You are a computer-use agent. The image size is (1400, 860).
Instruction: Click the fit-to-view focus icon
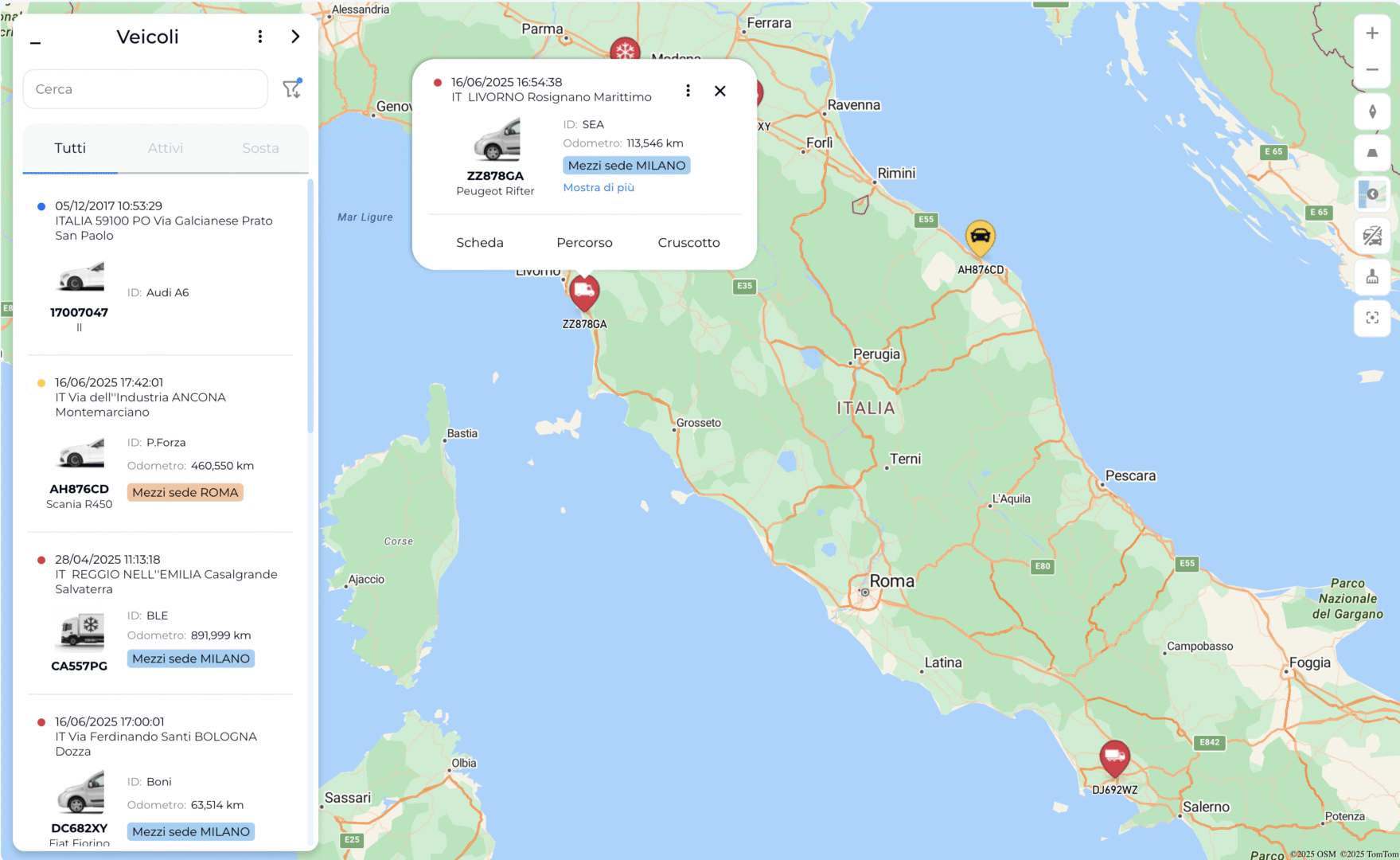click(x=1372, y=318)
